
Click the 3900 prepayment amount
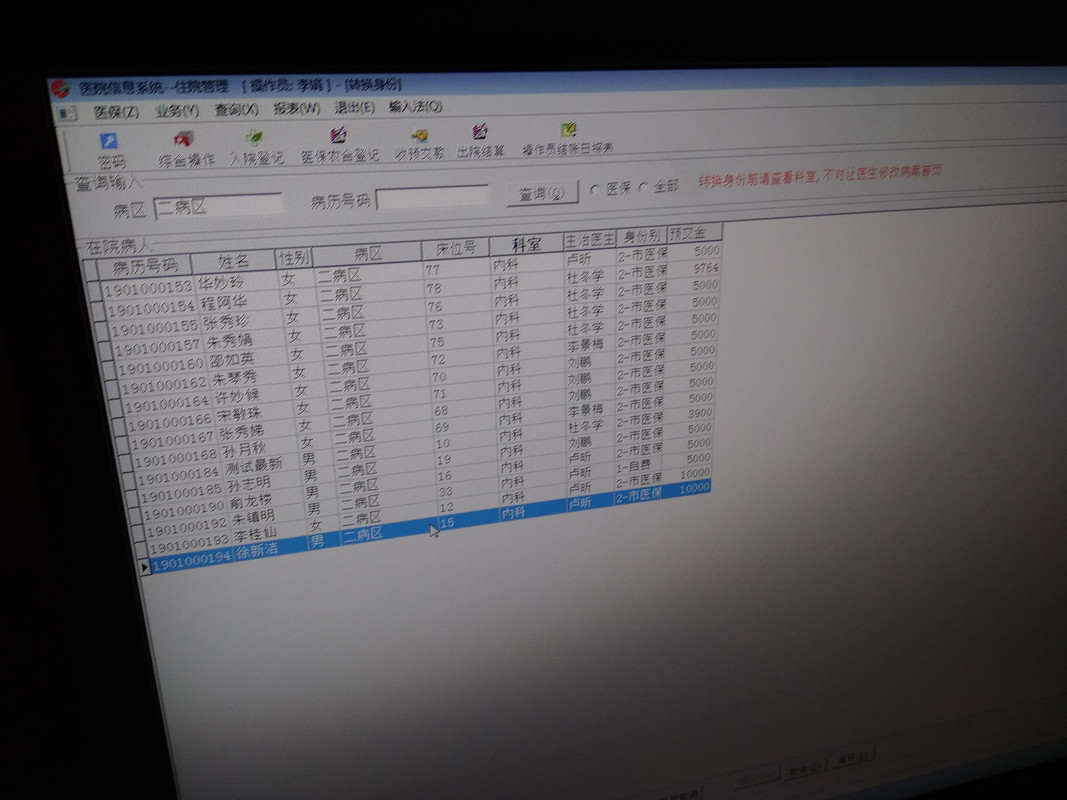pyautogui.click(x=700, y=413)
